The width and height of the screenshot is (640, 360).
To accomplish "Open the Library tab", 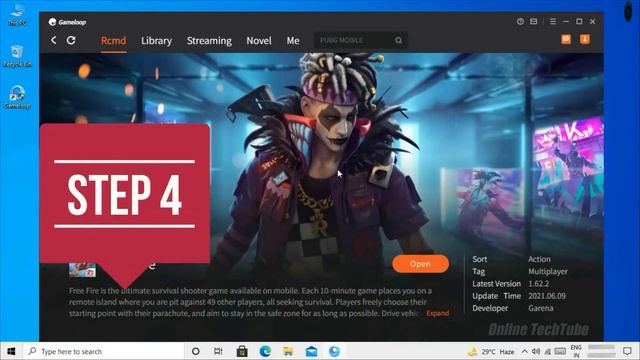I will click(x=156, y=40).
